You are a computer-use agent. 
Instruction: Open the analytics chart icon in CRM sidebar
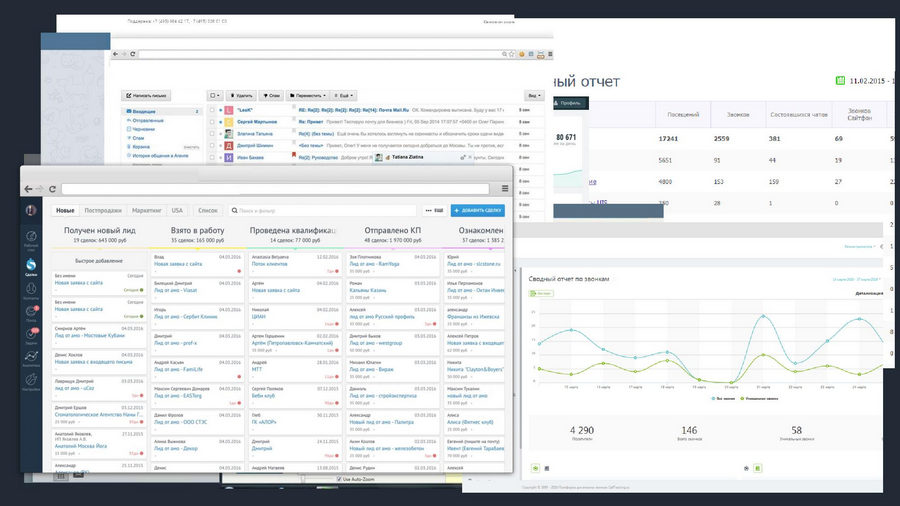[31, 356]
